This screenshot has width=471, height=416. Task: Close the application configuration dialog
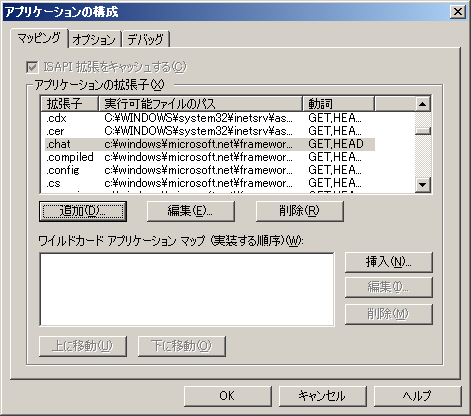point(458,12)
